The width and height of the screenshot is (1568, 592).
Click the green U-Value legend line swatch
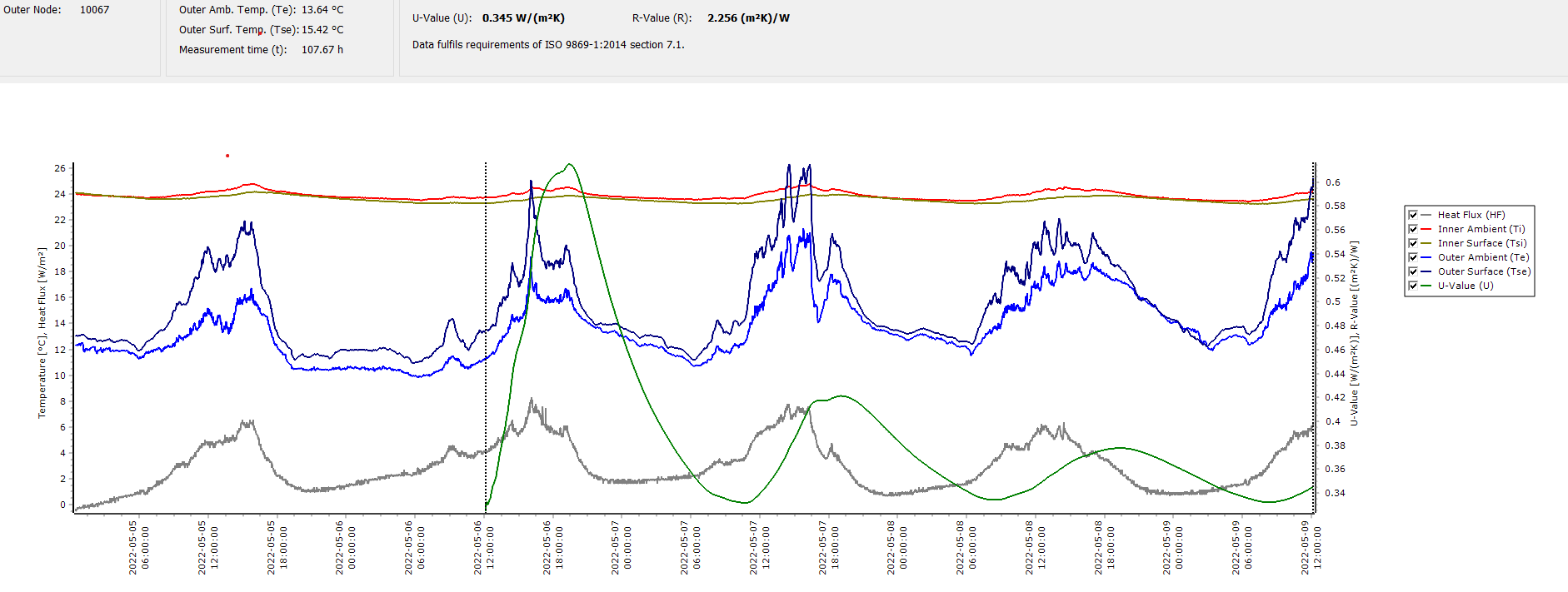[x=1426, y=286]
